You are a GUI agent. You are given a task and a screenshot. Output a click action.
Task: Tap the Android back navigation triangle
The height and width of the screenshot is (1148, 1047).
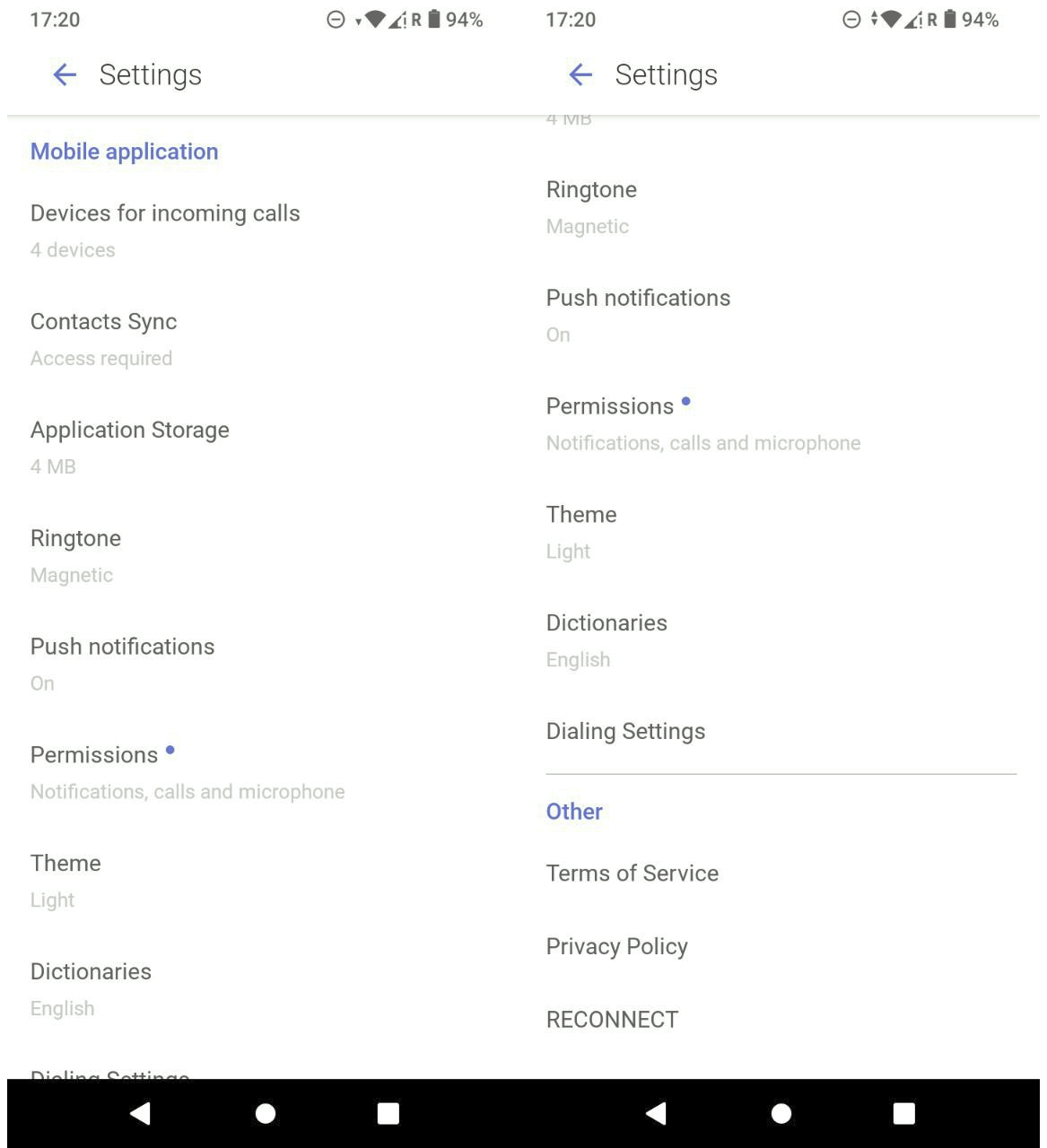(140, 1113)
